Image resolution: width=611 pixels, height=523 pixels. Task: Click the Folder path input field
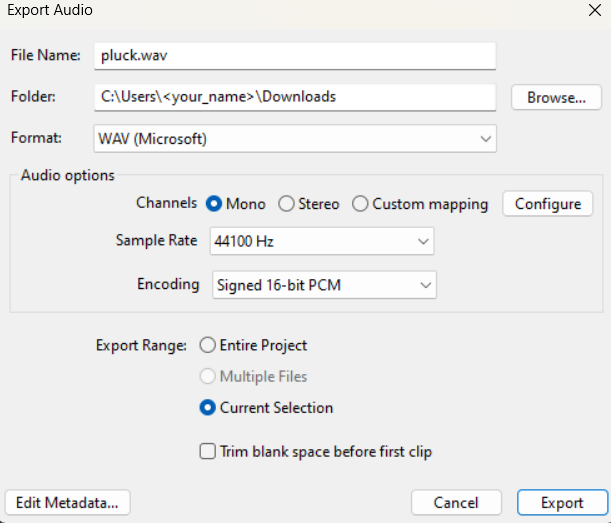coord(294,97)
